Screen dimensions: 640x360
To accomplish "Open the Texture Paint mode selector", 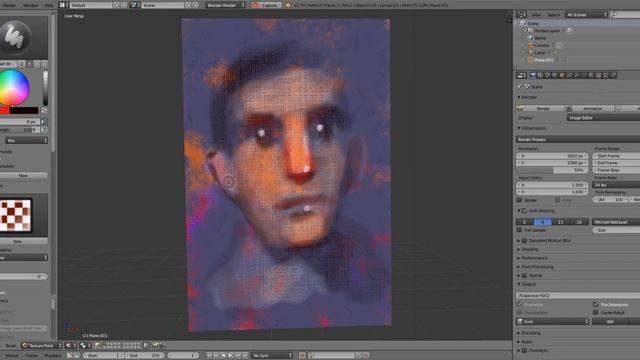I will 42,346.
